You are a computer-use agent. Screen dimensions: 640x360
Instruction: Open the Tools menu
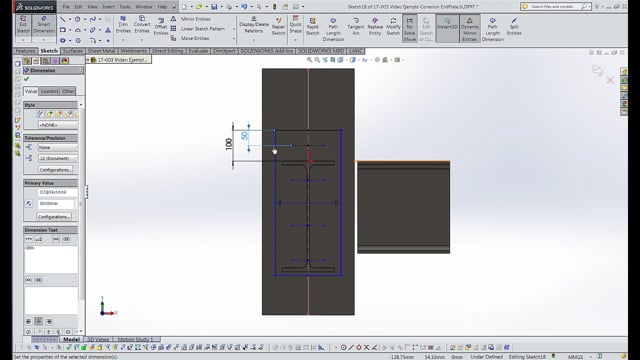(125, 7)
